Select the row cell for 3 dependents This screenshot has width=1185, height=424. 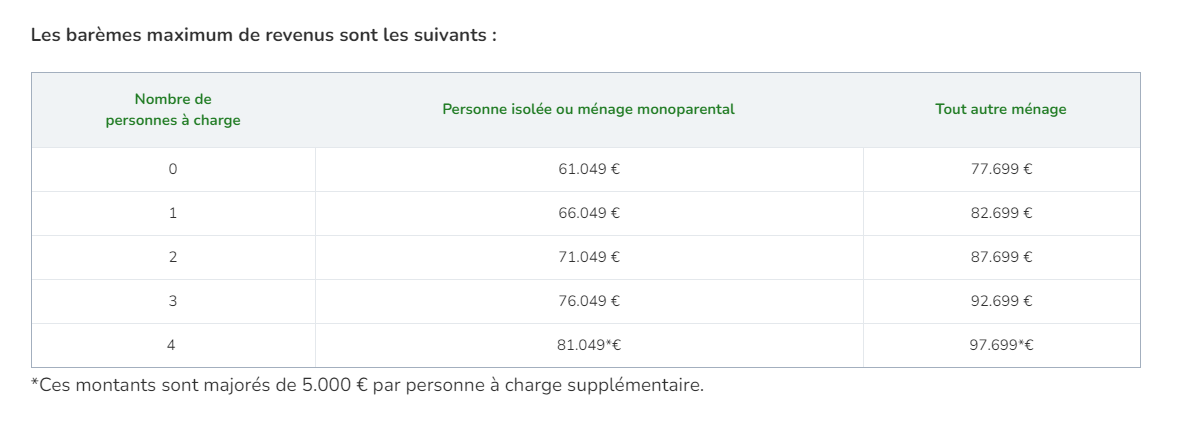pos(173,302)
